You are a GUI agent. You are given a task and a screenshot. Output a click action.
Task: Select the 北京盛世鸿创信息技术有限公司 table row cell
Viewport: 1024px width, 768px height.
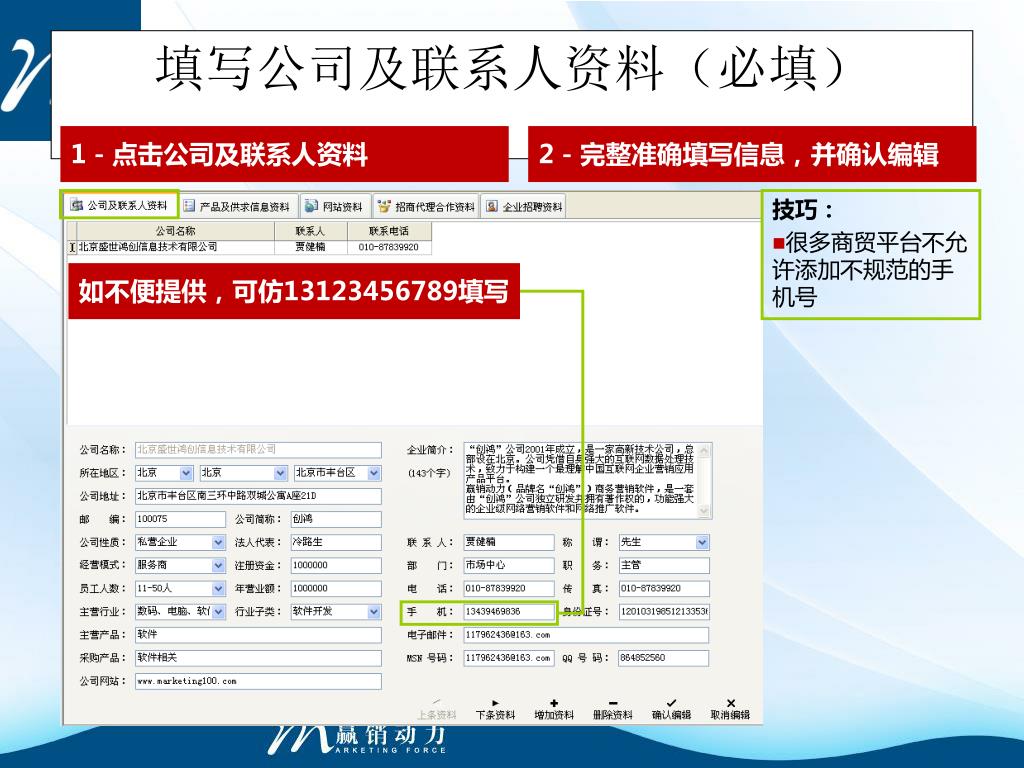pos(175,247)
